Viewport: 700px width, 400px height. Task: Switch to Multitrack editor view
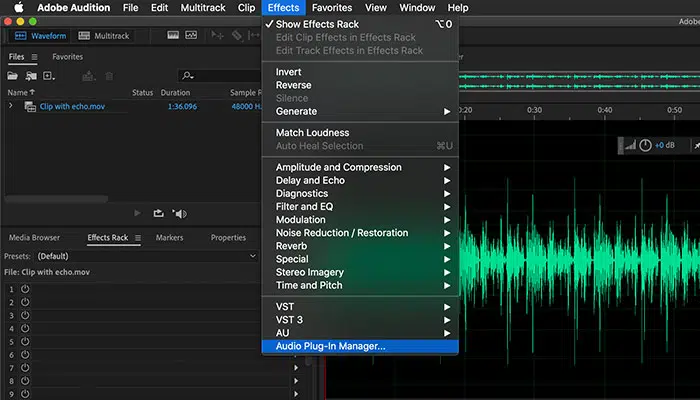[104, 36]
